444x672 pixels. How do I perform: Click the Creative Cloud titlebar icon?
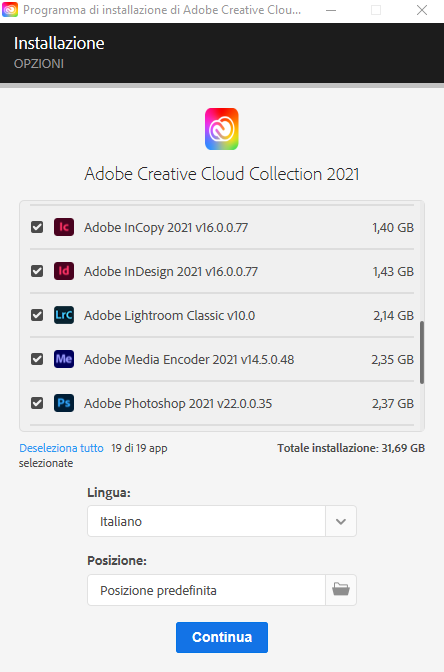pos(10,9)
